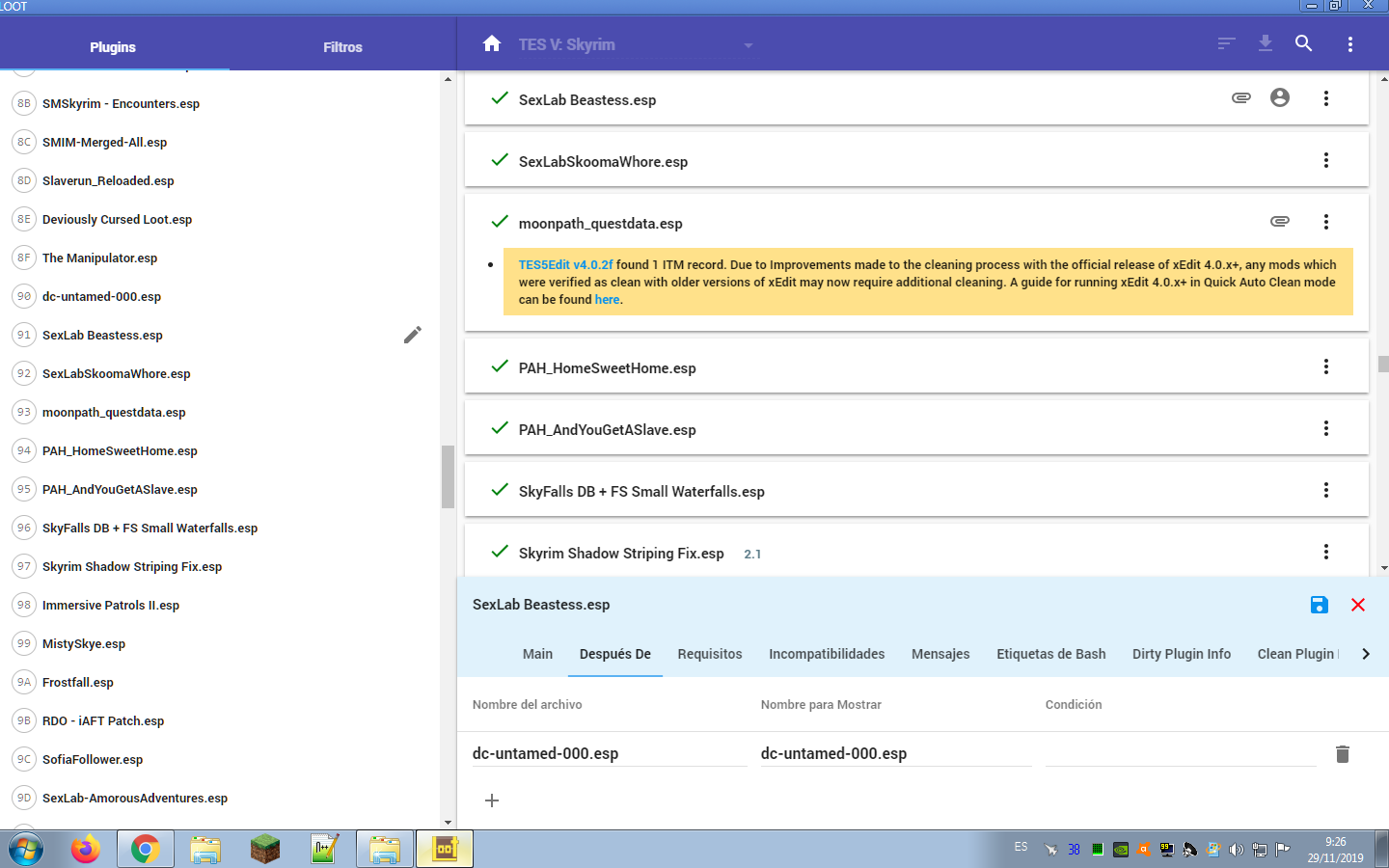The height and width of the screenshot is (868, 1389).
Task: Click the update masterlist download icon
Action: pyautogui.click(x=1266, y=43)
